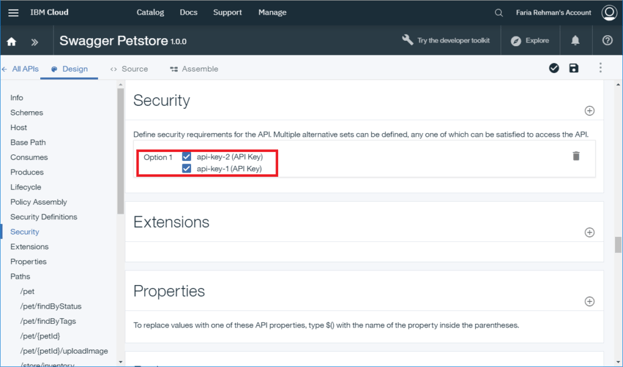The height and width of the screenshot is (367, 623).
Task: Open the user account avatar
Action: tap(609, 13)
